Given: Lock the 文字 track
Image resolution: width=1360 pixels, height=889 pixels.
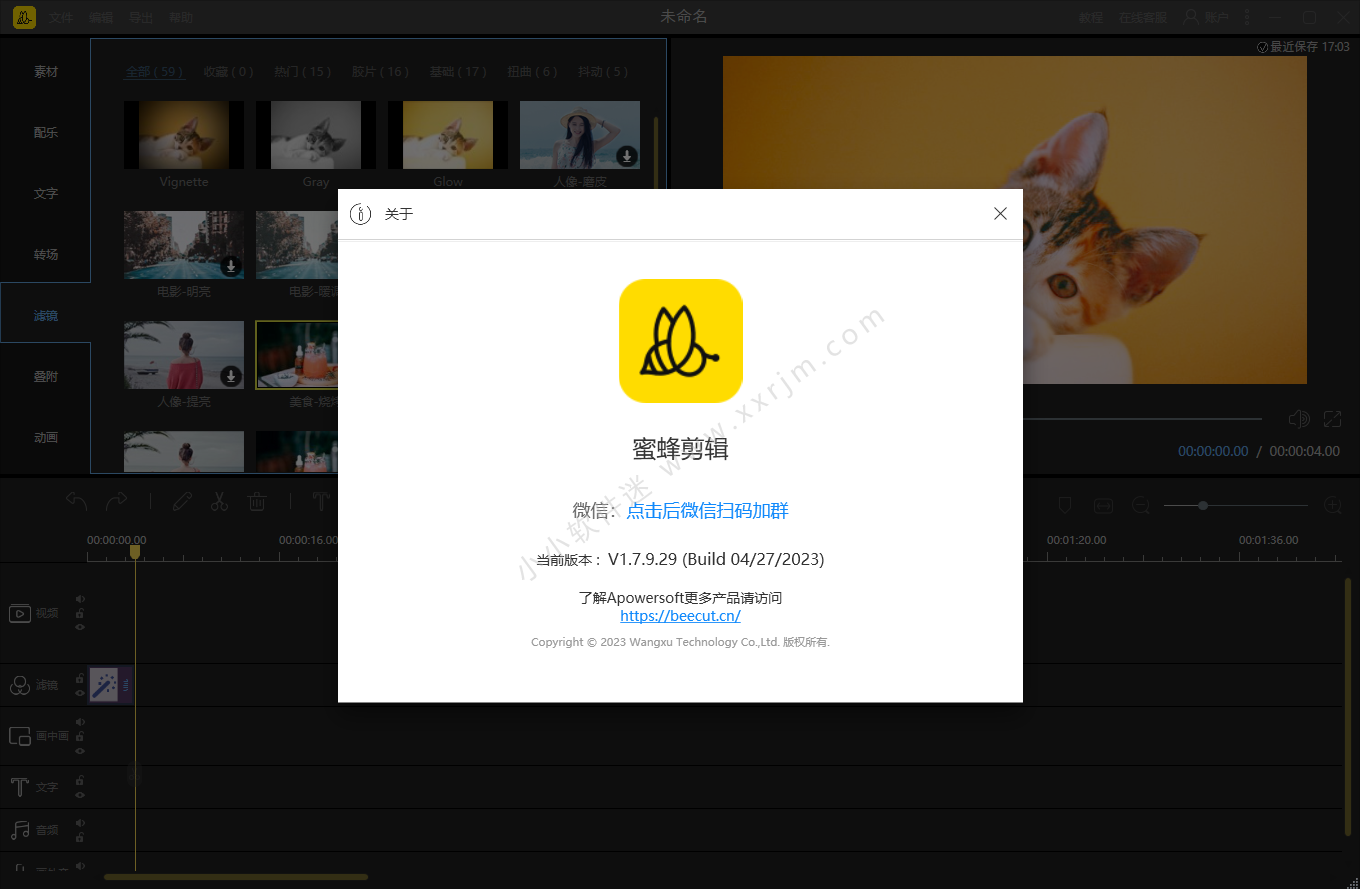Looking at the screenshot, I should tap(80, 781).
